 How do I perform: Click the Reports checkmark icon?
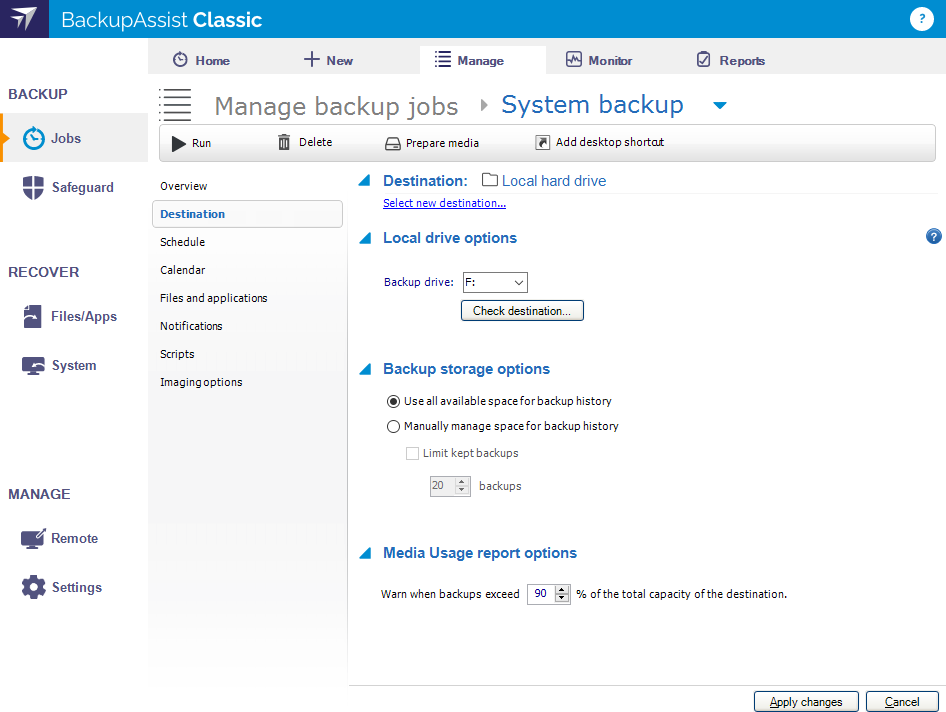tap(703, 59)
